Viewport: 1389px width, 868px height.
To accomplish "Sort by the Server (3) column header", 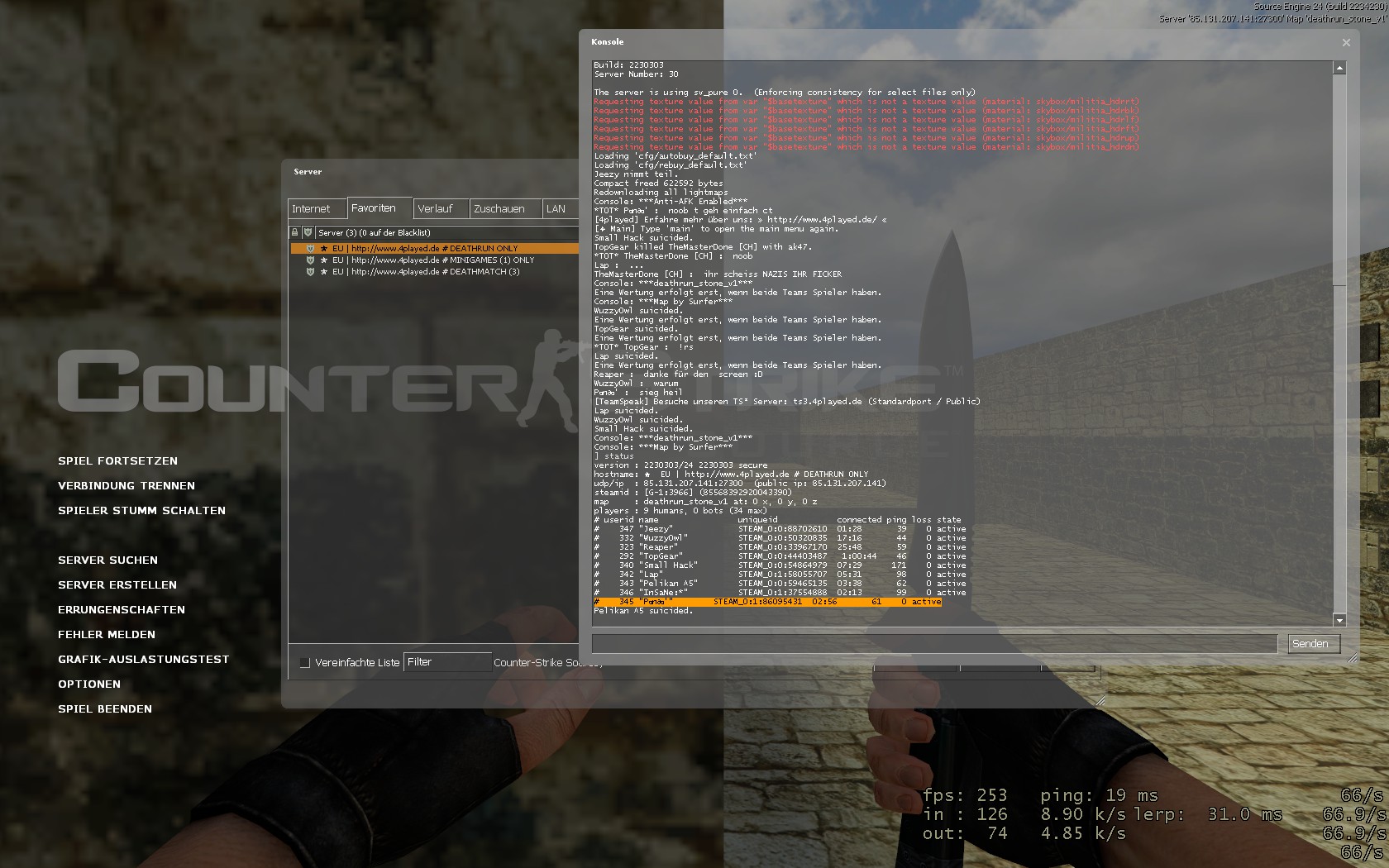I will (446, 232).
